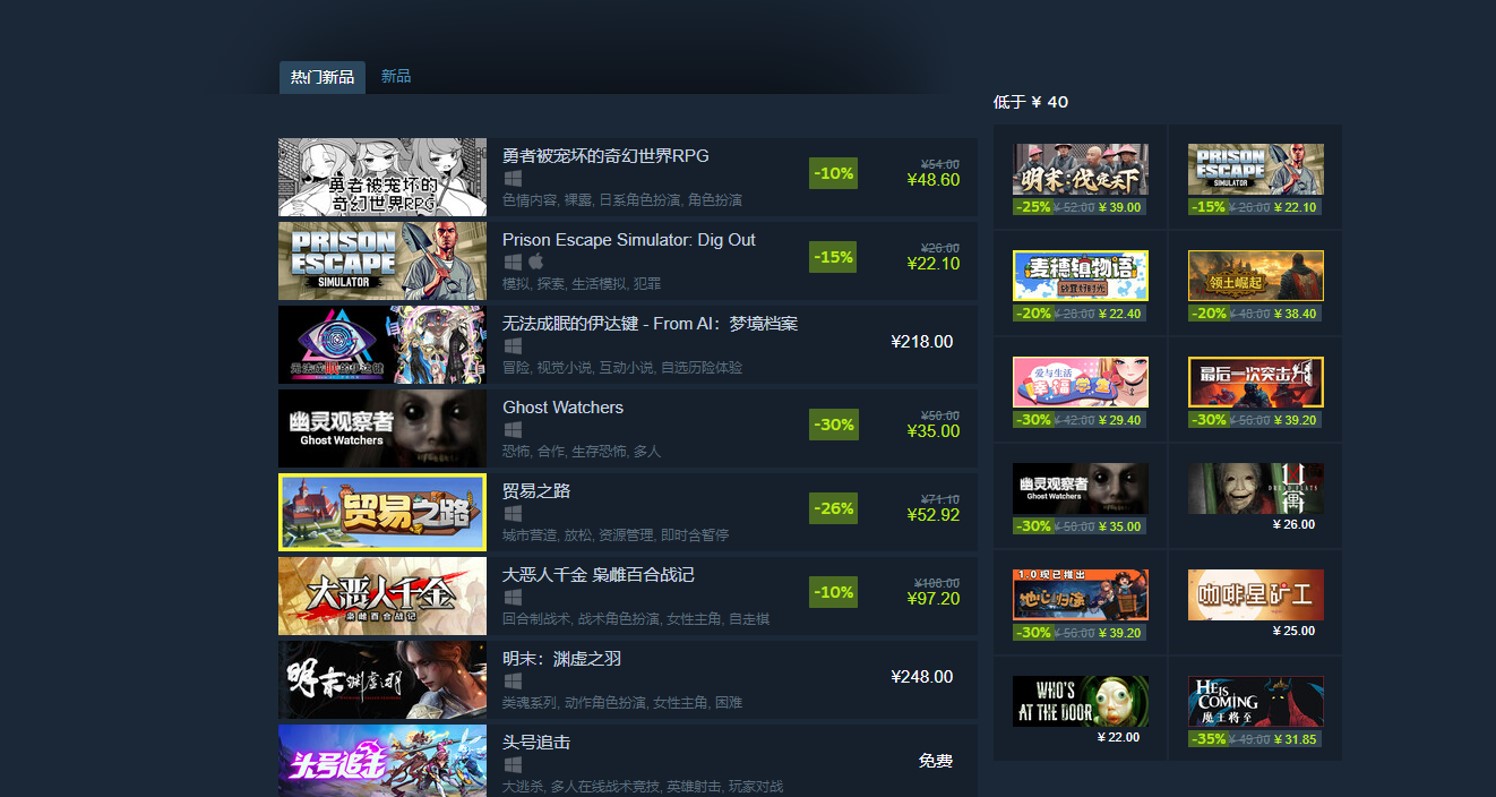
Task: Click Apple icon under Prison Escape Simulator
Action: [x=536, y=261]
